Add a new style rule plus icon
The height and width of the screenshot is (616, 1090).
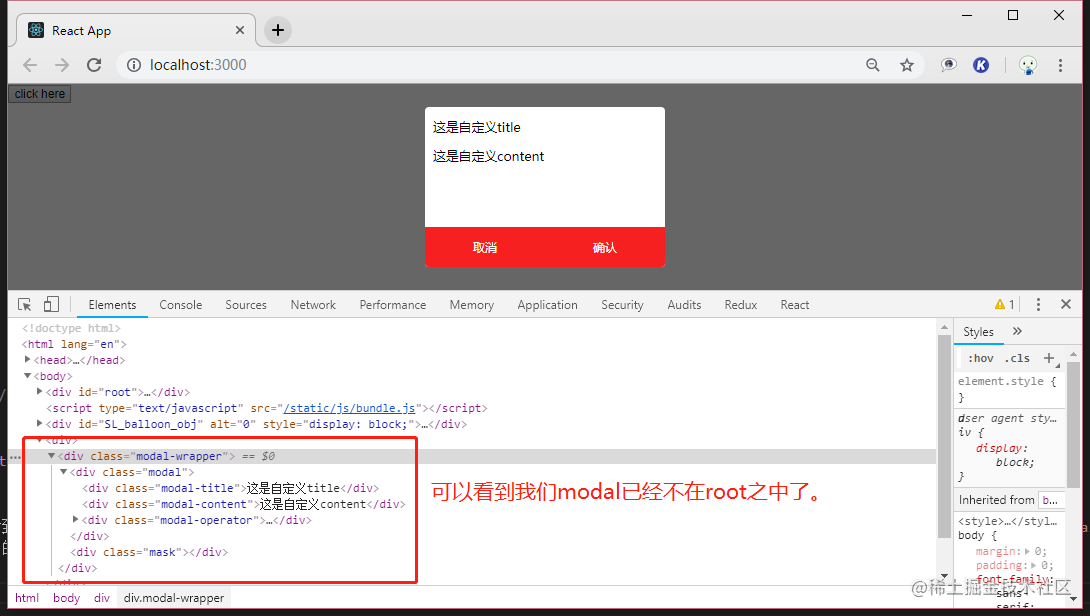[x=1049, y=358]
